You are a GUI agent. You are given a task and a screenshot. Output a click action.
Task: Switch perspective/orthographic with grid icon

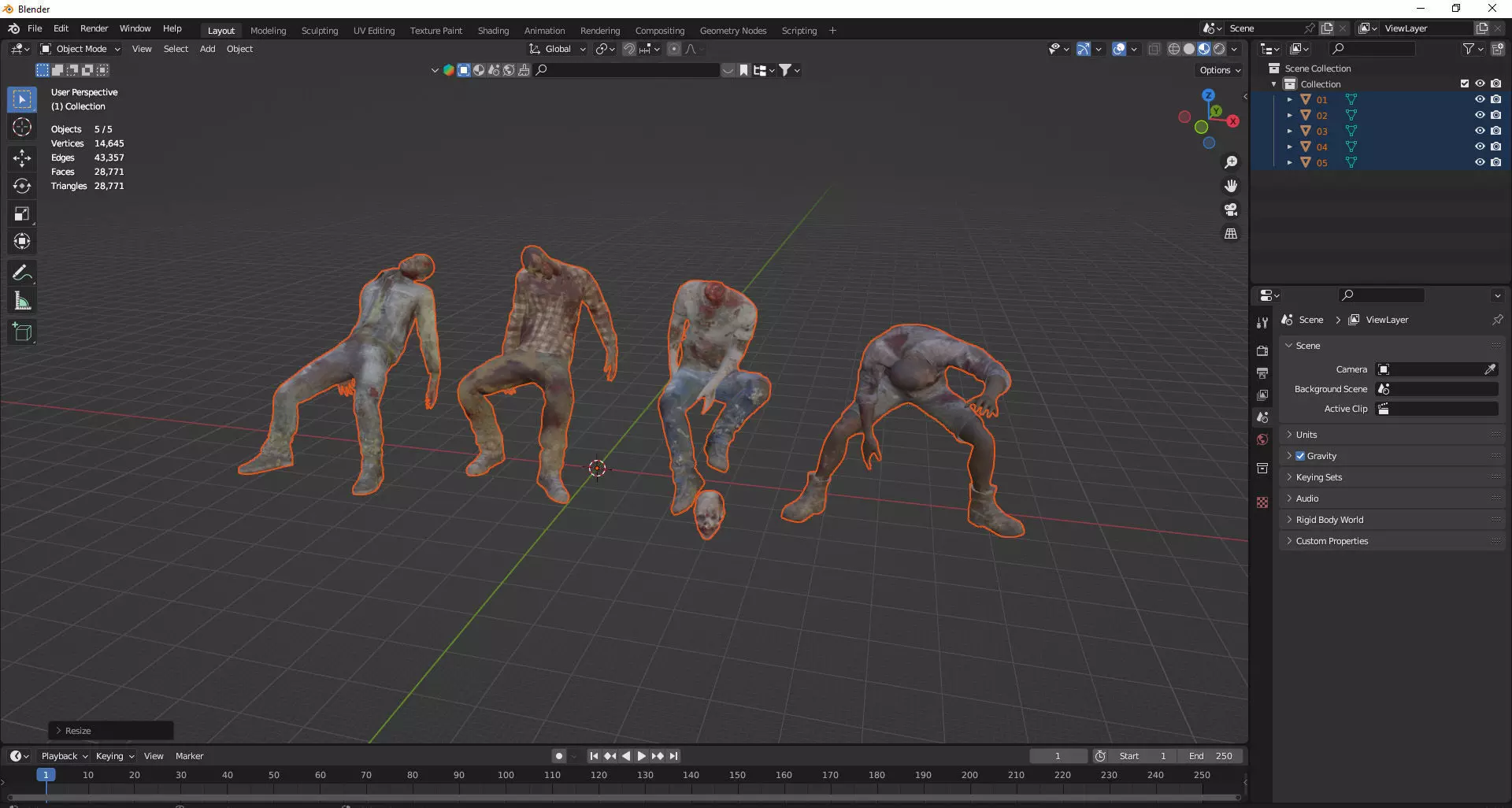[x=1231, y=233]
